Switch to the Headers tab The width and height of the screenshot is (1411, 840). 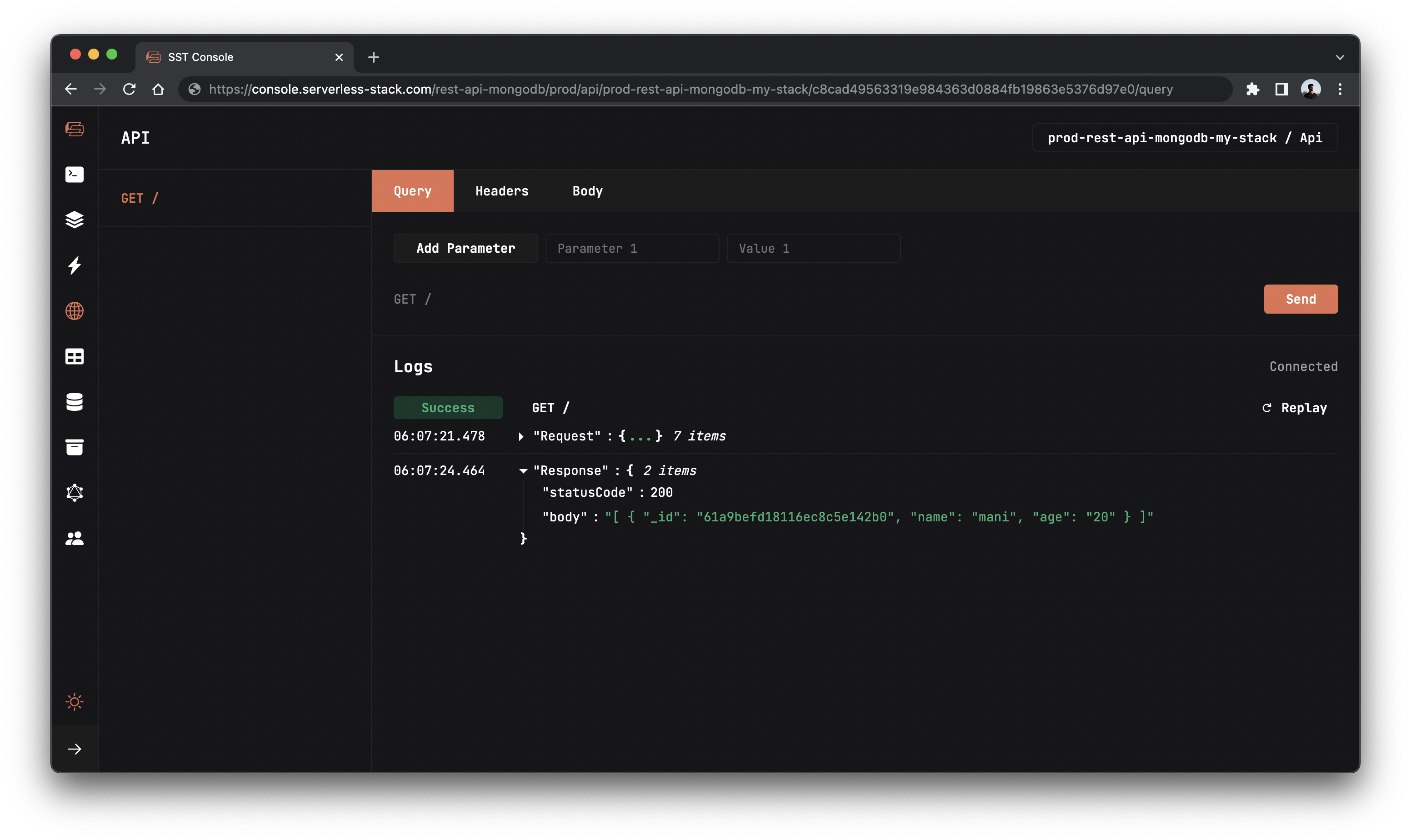pos(502,190)
